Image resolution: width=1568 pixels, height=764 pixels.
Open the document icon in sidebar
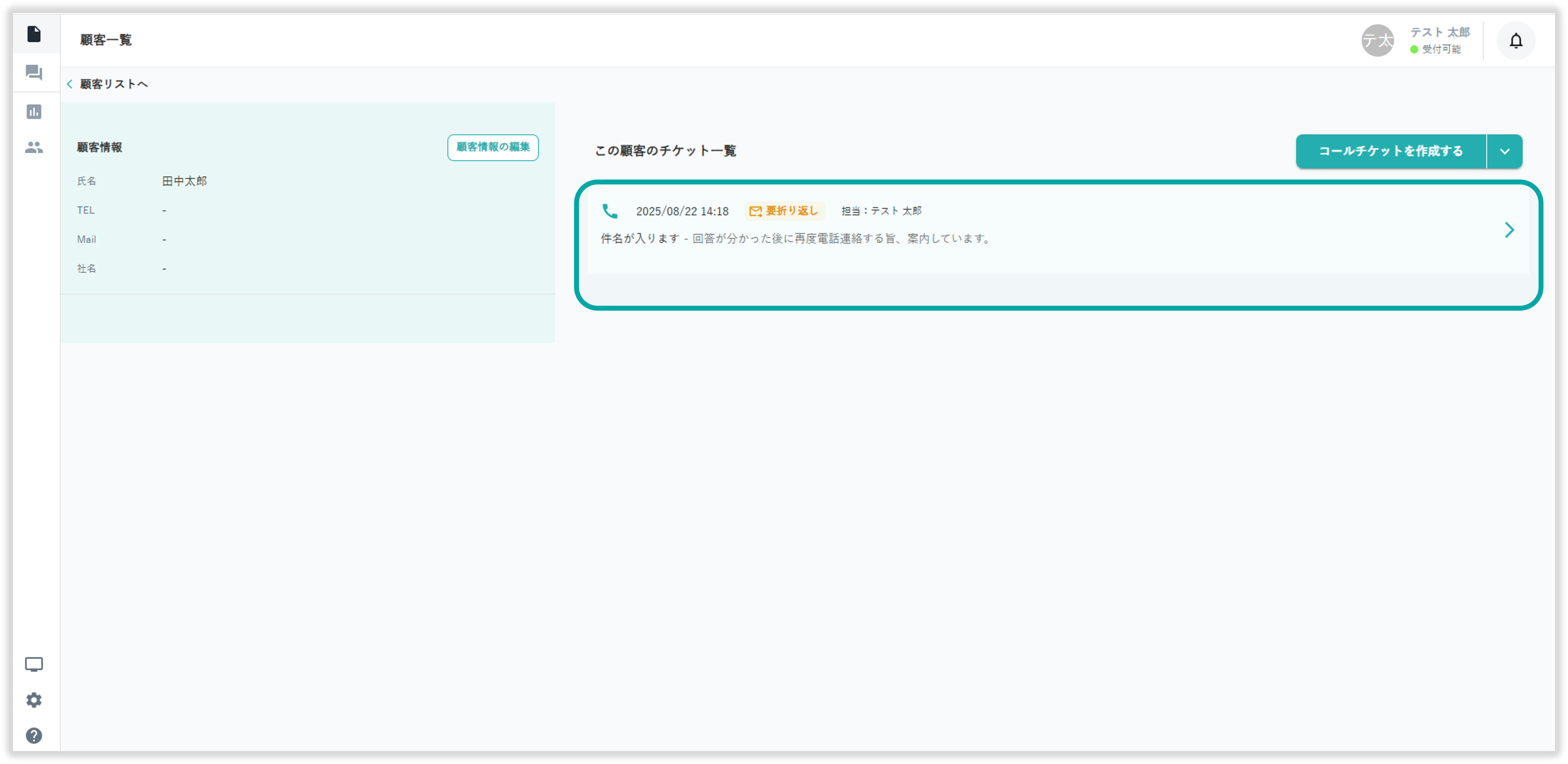pyautogui.click(x=34, y=34)
